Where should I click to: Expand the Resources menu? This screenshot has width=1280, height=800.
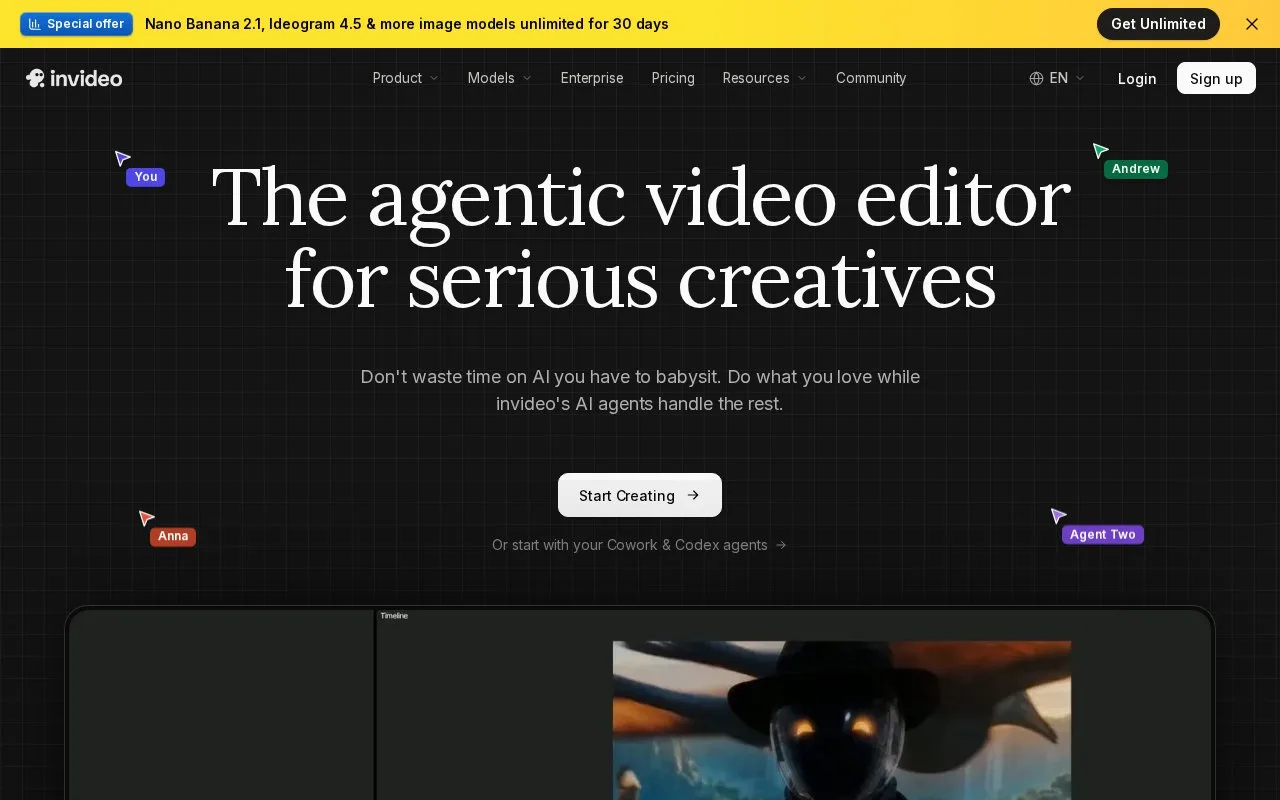(765, 78)
